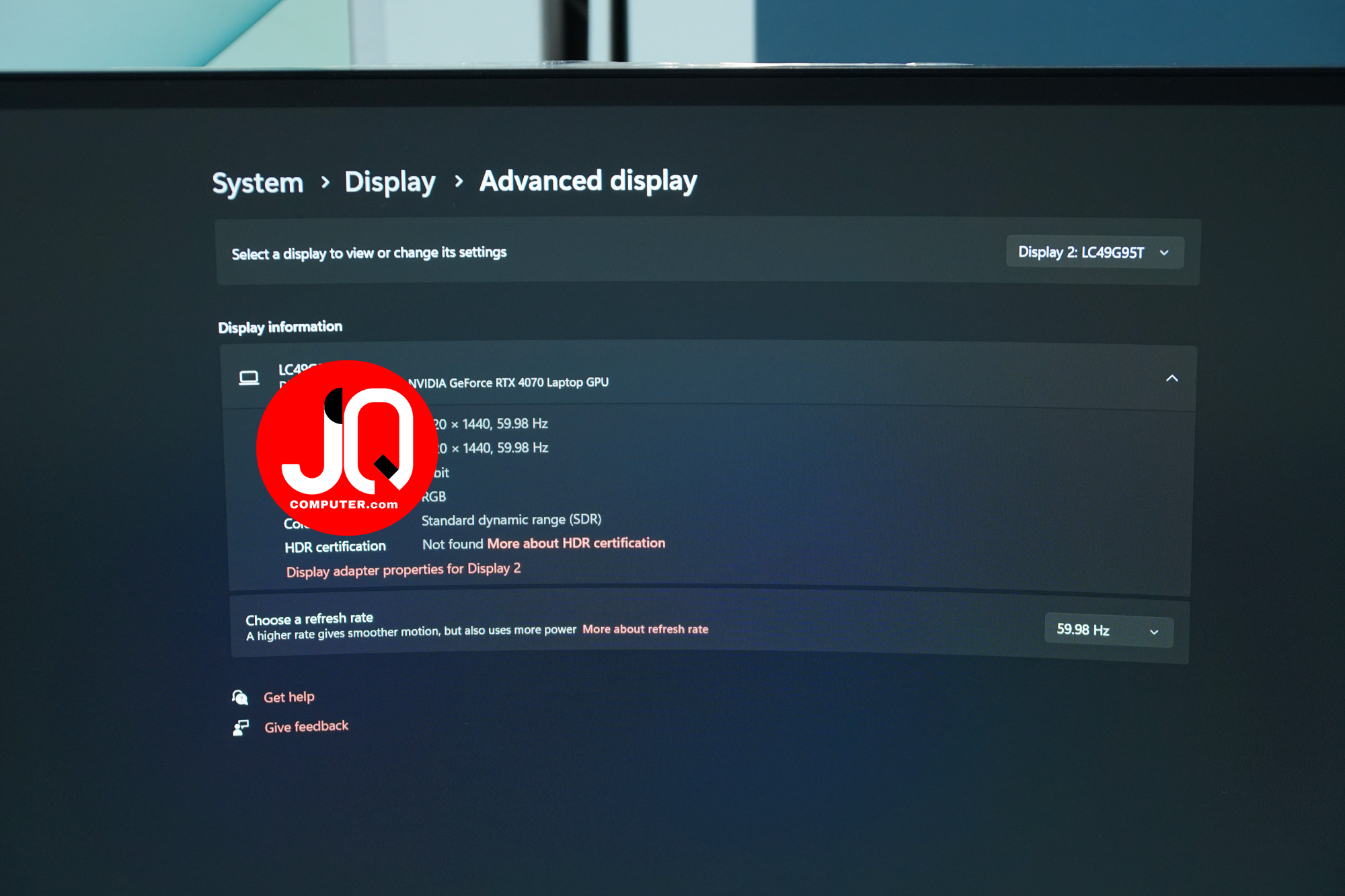
Task: Open More about HDR certification link
Action: click(576, 543)
